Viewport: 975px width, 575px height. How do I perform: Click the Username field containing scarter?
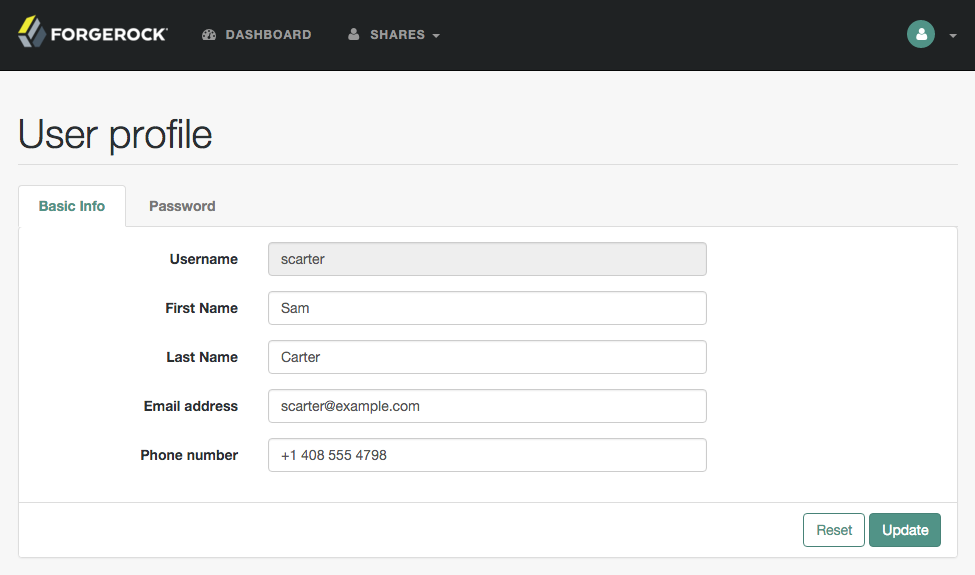coord(487,259)
